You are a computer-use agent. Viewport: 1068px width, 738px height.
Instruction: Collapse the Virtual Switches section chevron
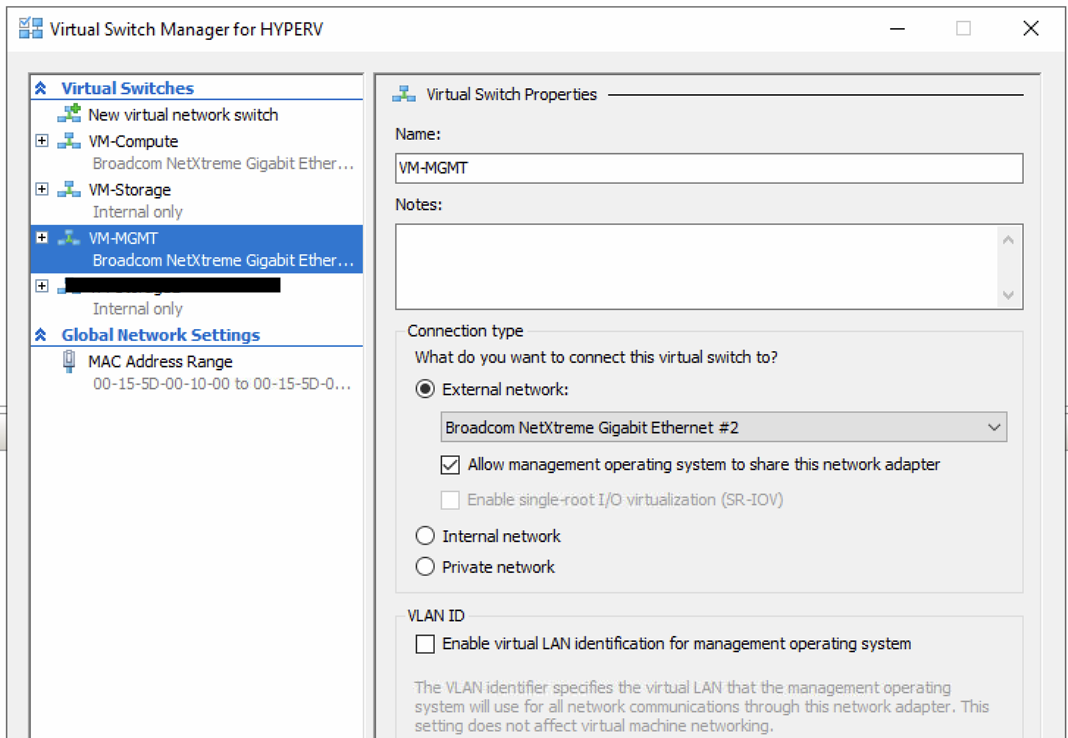[x=41, y=89]
